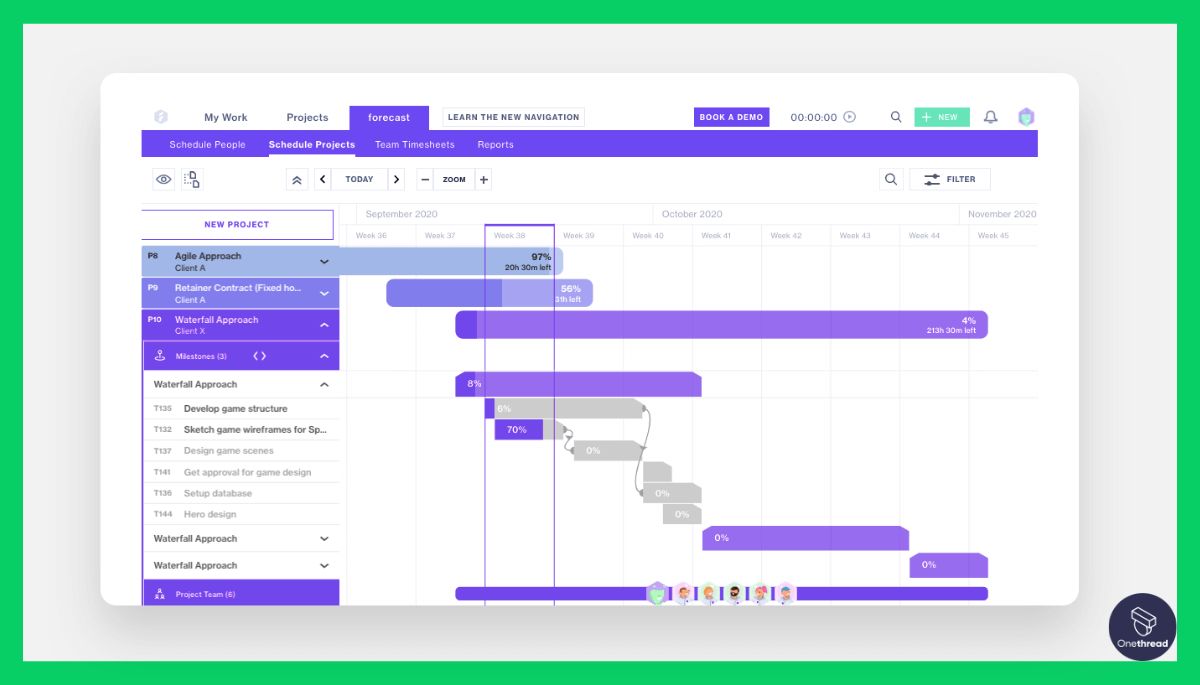This screenshot has height=685, width=1200.
Task: Click the 70% progress bar segment
Action: [x=518, y=429]
